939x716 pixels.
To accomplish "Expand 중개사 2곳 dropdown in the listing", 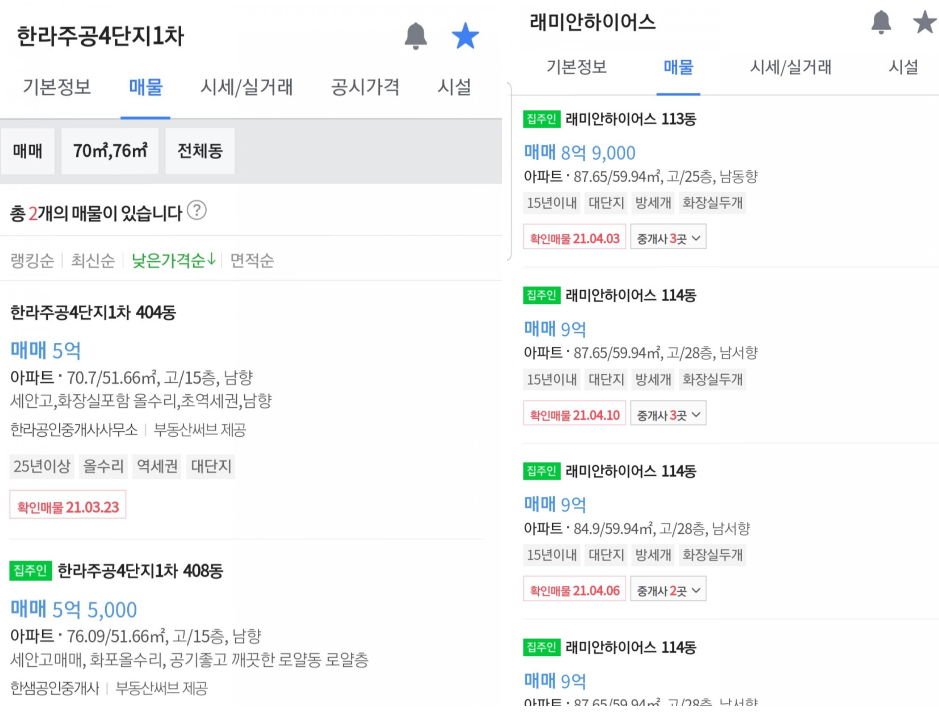I will (668, 590).
